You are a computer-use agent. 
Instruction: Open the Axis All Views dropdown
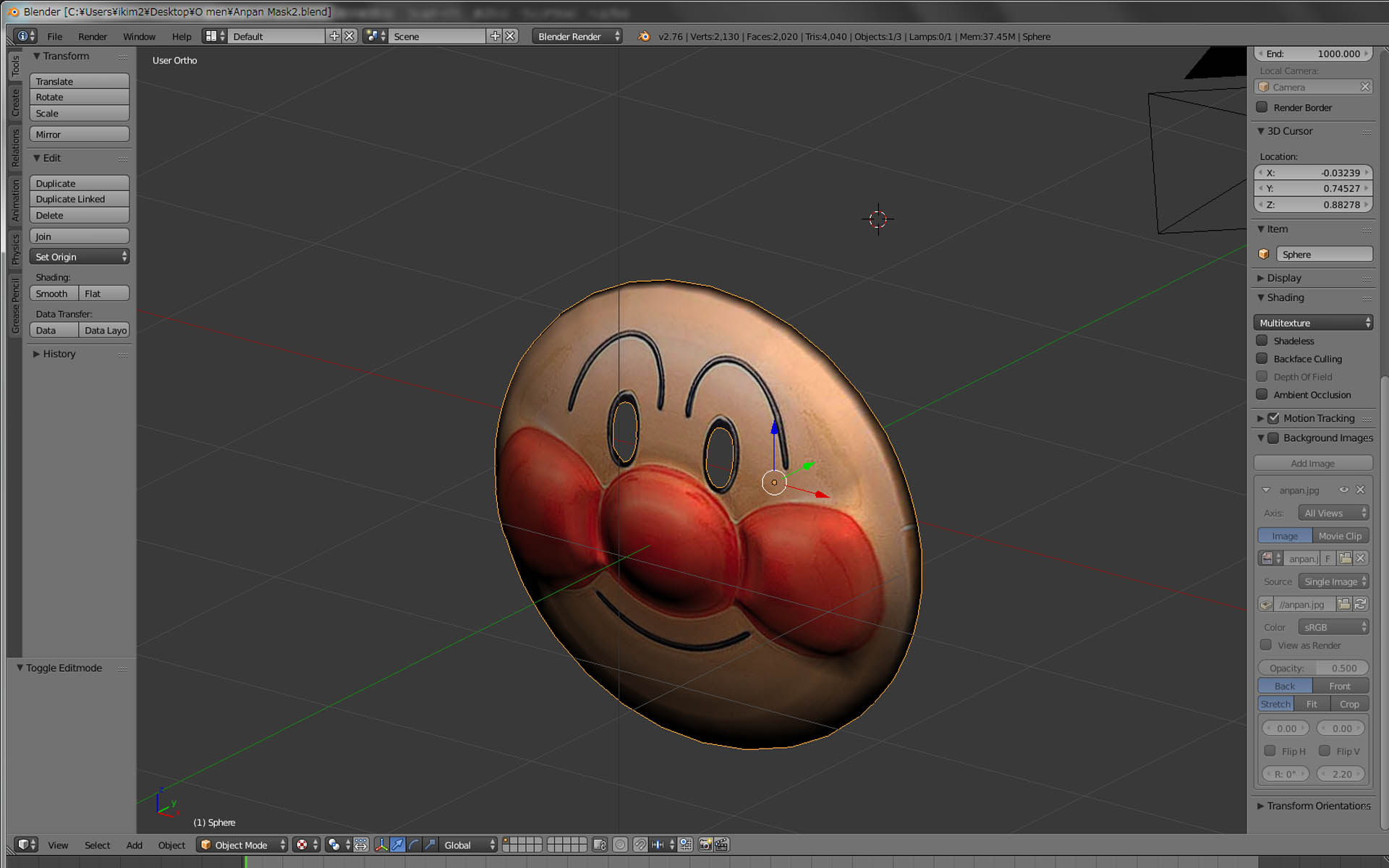[x=1333, y=513]
